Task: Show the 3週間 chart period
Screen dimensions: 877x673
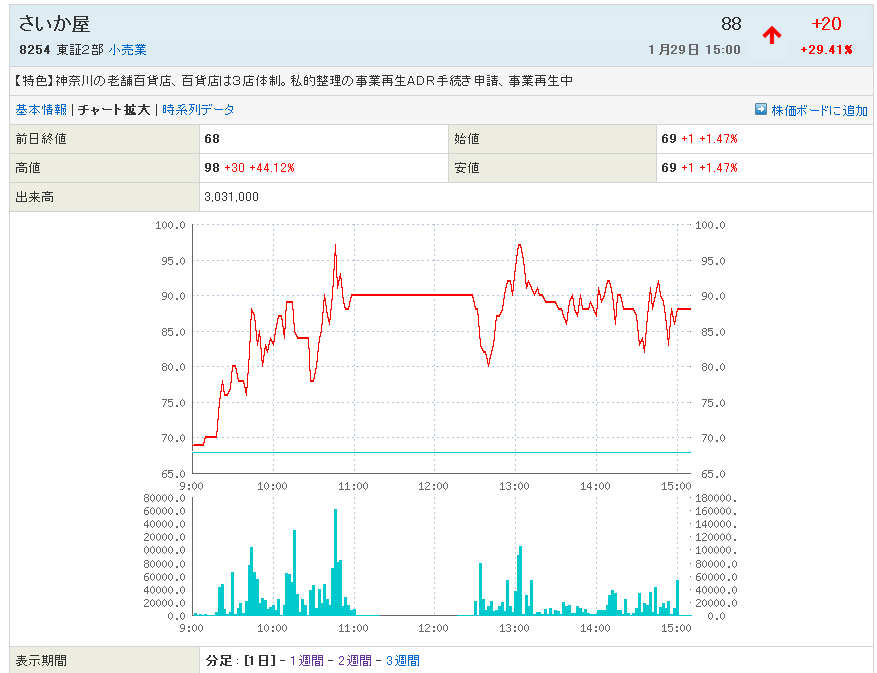Action: [x=402, y=660]
